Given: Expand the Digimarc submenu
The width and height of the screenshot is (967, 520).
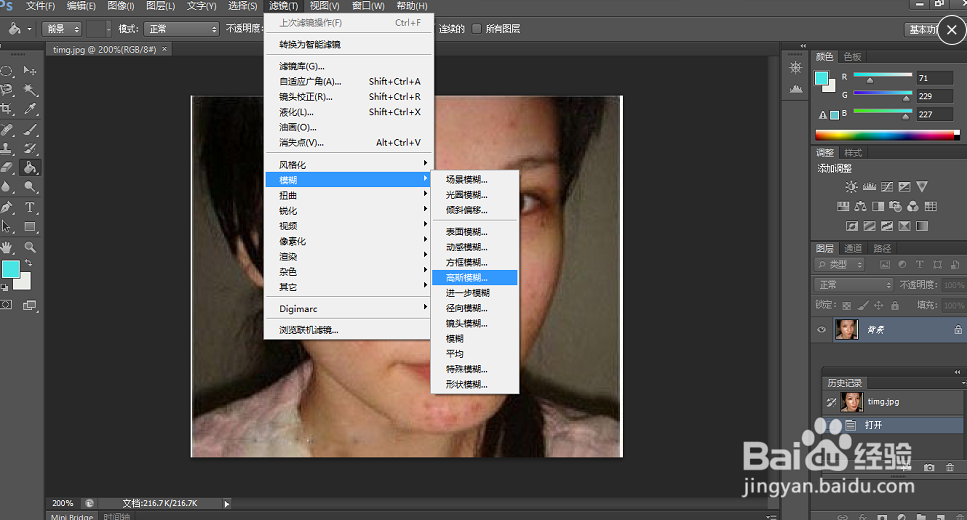Looking at the screenshot, I should tap(348, 308).
